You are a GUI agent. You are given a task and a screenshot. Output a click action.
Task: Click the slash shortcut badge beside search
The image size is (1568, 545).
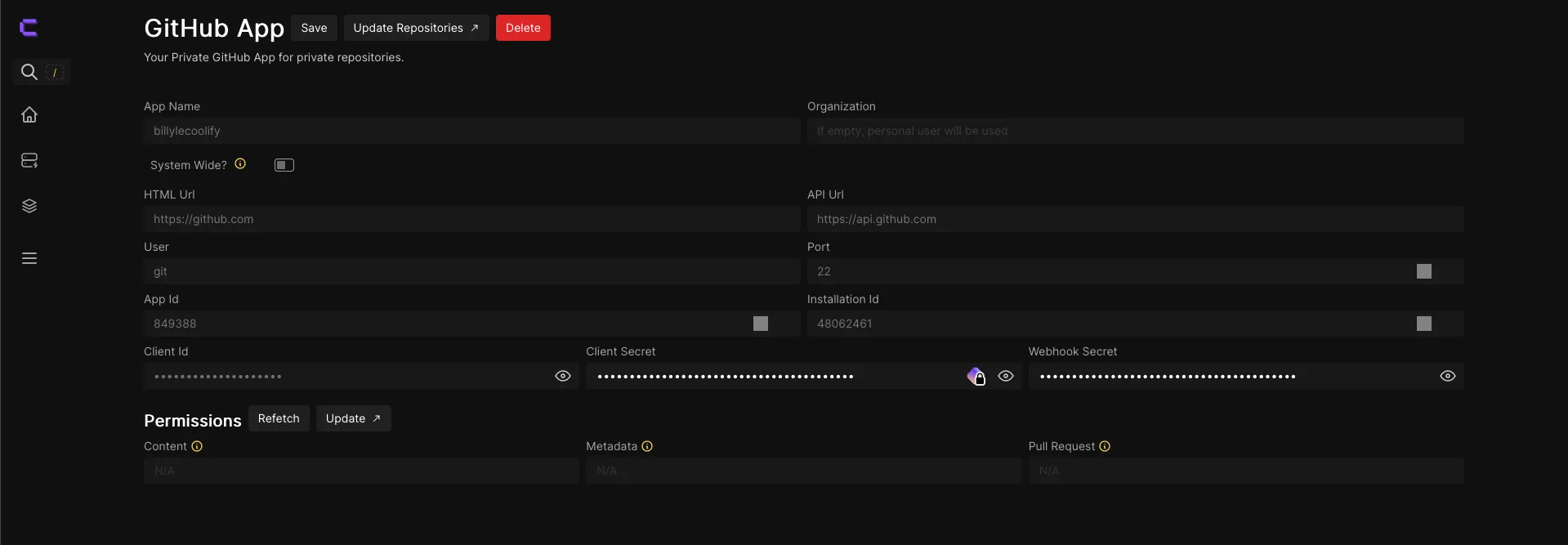pyautogui.click(x=55, y=73)
